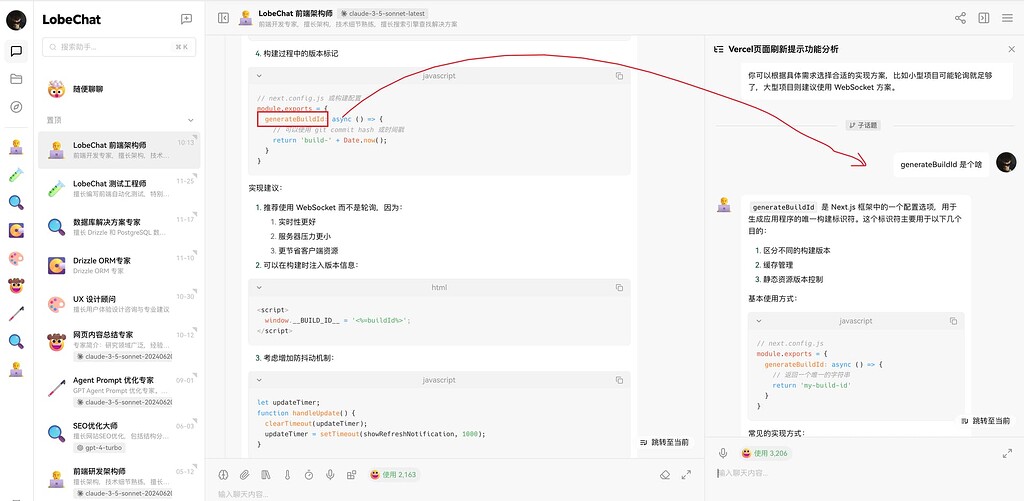Open the agent avatar beside the chat title

246,18
